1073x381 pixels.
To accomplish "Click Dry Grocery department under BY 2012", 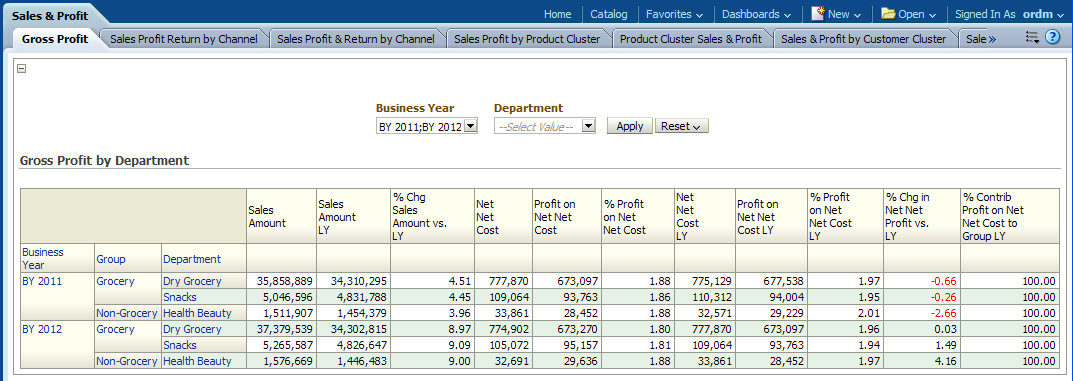I will (x=192, y=329).
